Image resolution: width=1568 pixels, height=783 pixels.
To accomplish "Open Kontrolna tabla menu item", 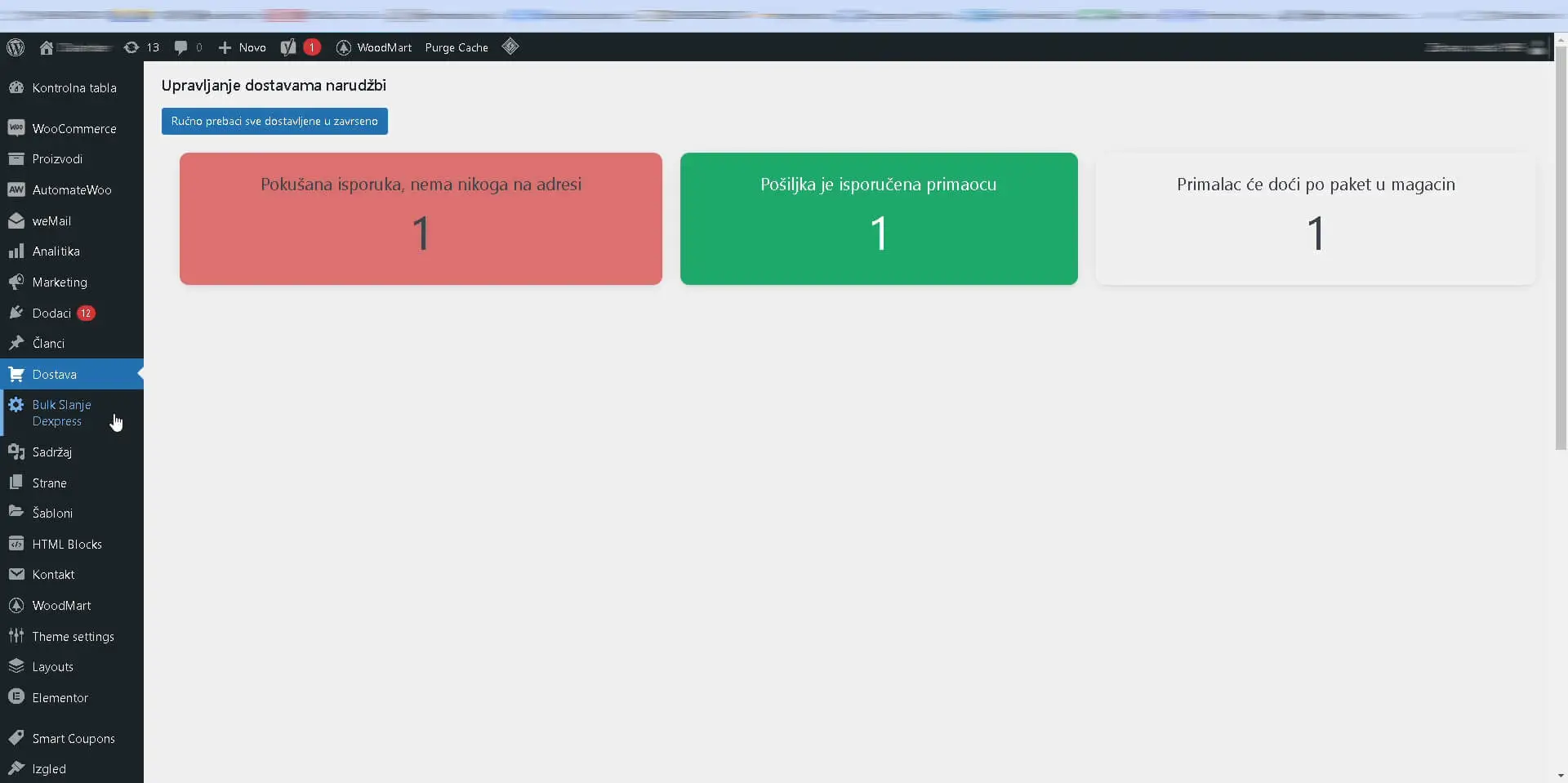I will [x=72, y=87].
